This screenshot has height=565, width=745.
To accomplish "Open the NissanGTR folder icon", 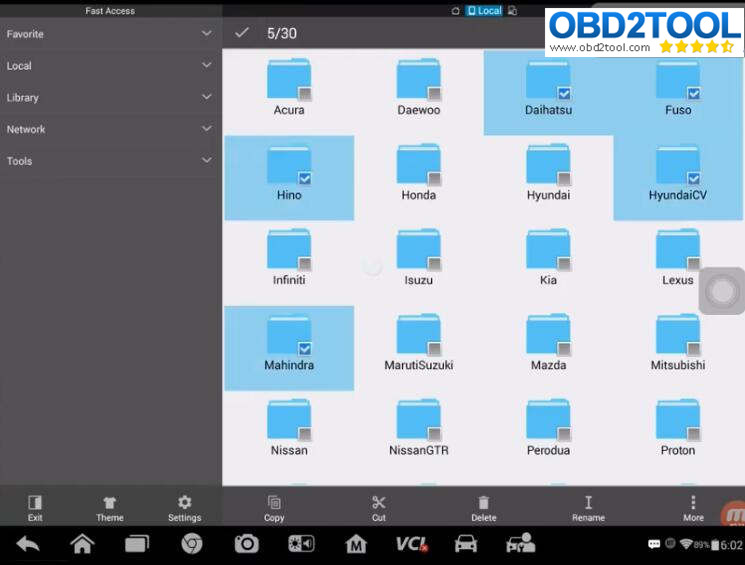I will pyautogui.click(x=419, y=420).
